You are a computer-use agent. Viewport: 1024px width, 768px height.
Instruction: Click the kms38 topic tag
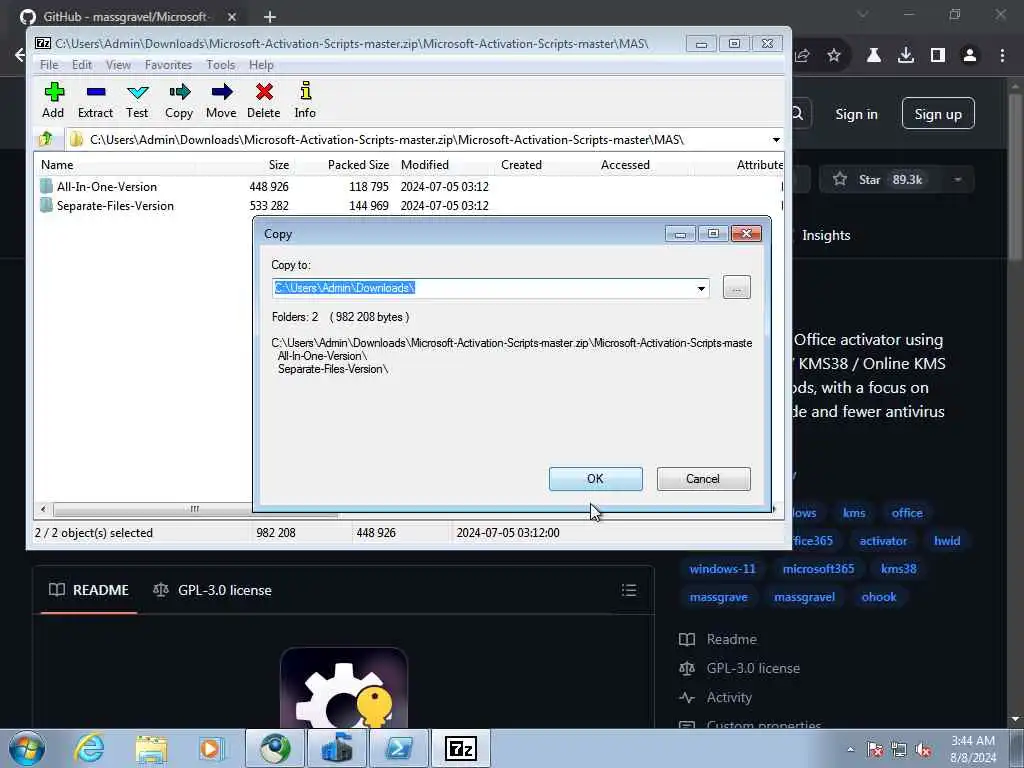tap(899, 569)
